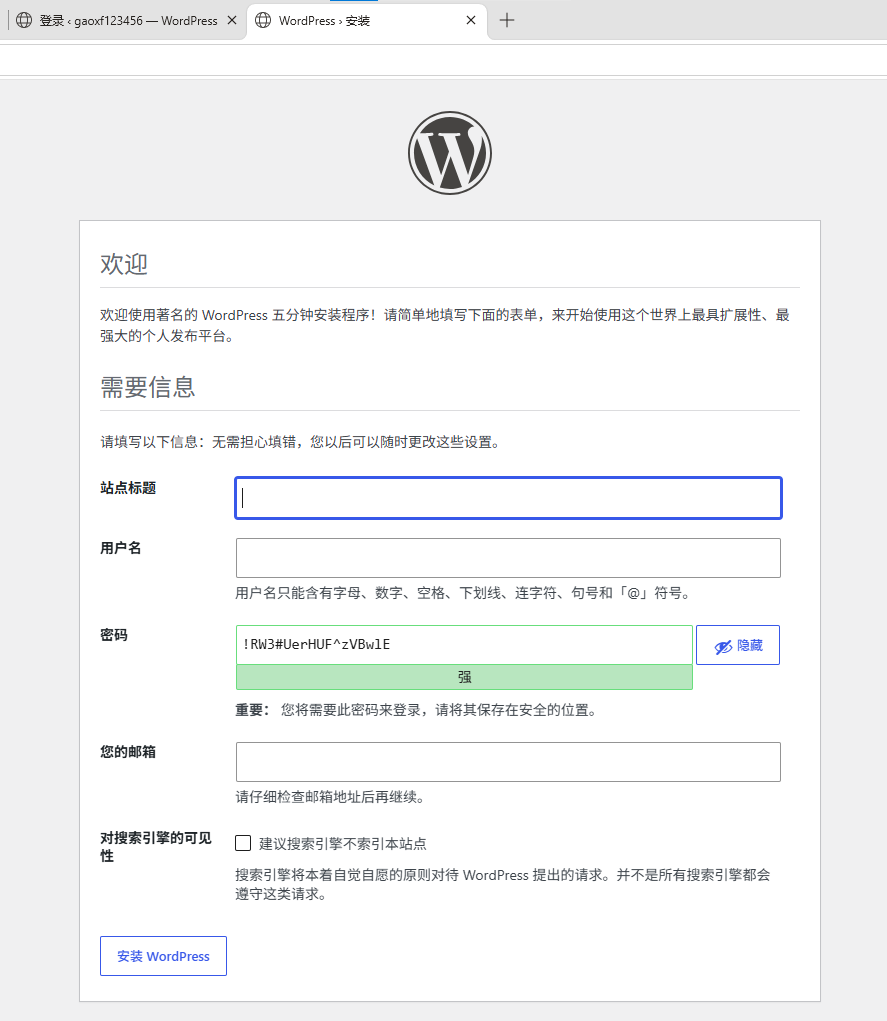This screenshot has width=887, height=1021.
Task: Close the WordPress 安装 tab
Action: (x=471, y=20)
